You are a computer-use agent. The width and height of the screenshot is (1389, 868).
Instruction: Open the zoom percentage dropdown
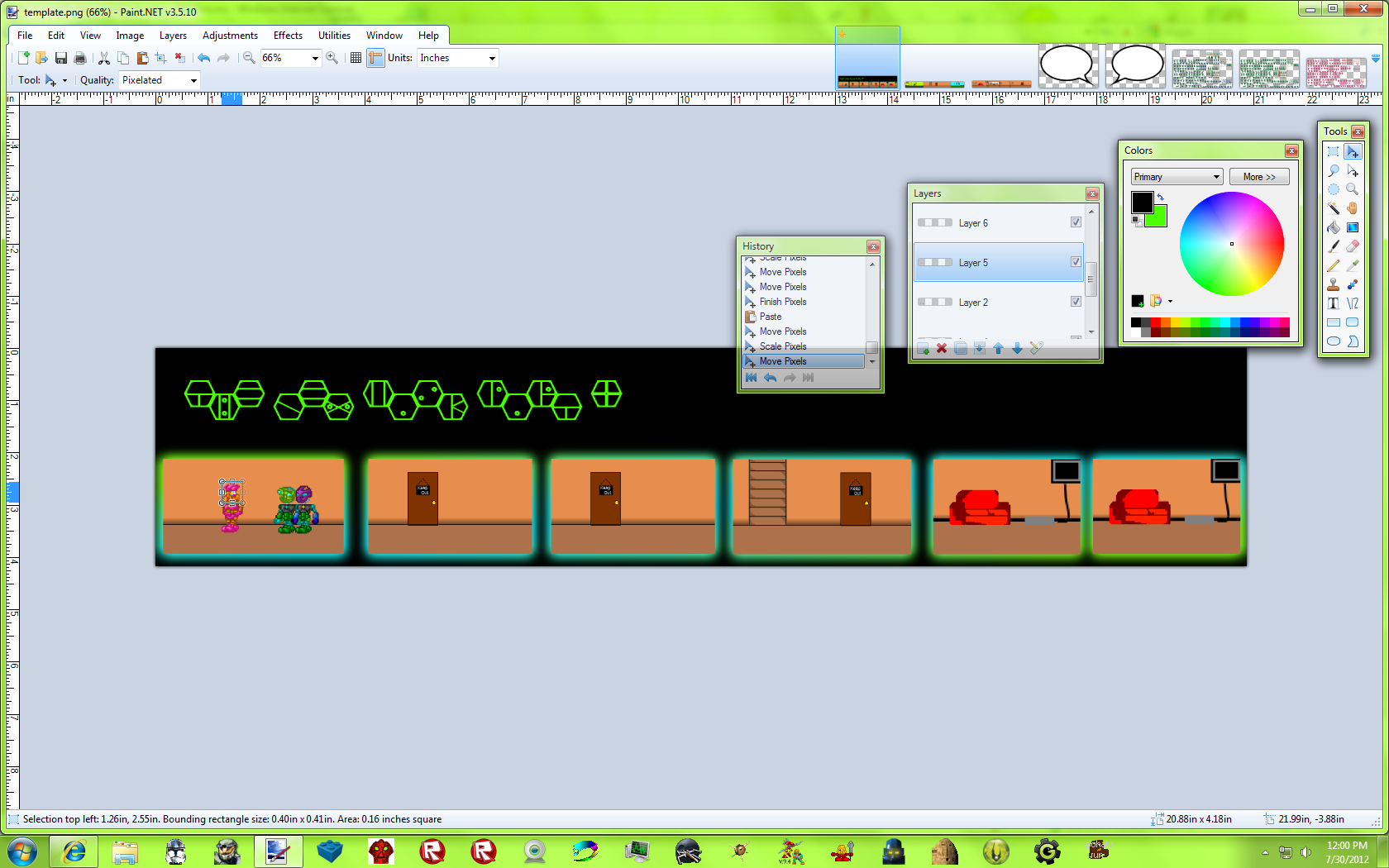(315, 58)
